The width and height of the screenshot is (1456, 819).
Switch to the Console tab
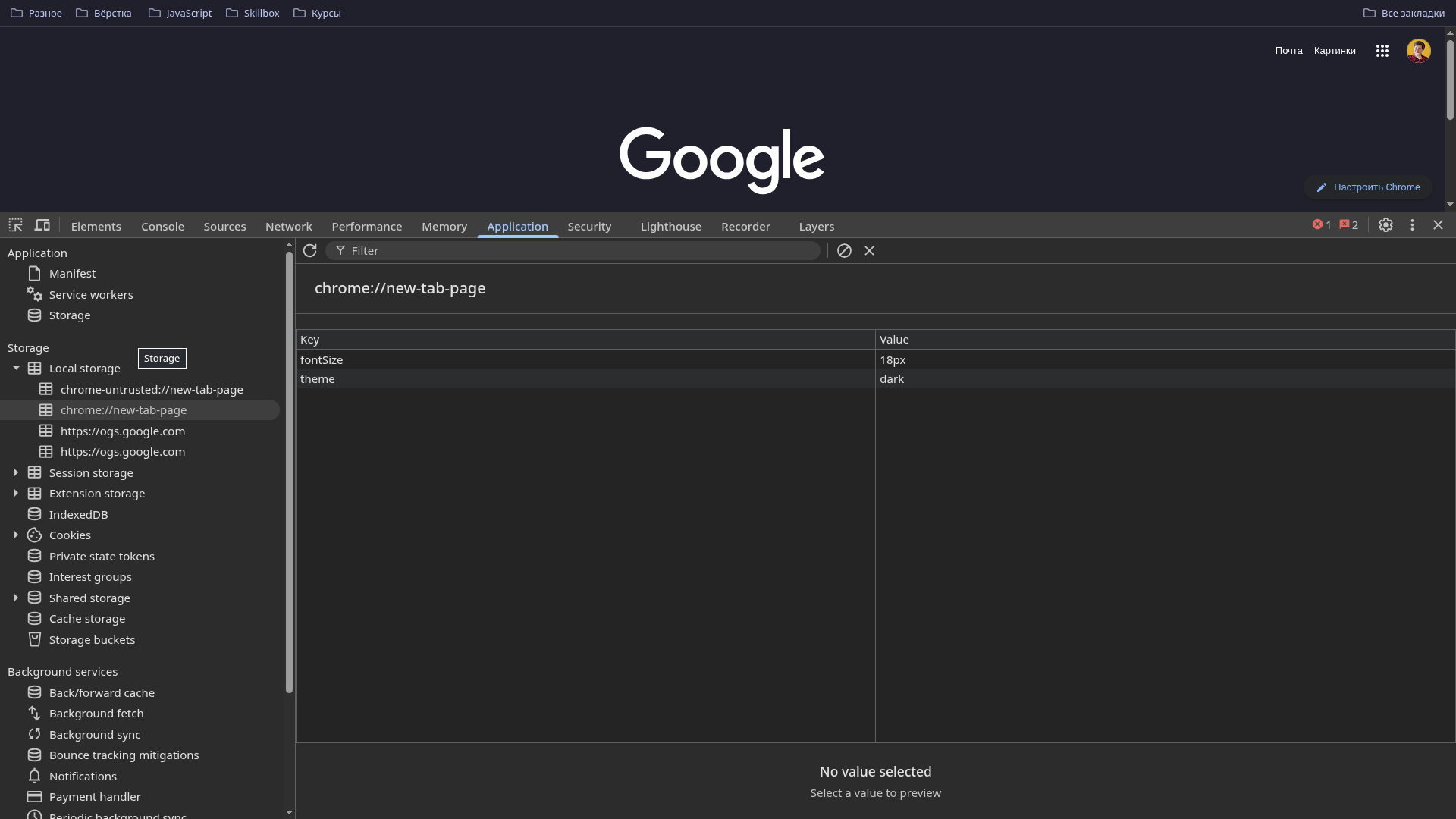(162, 226)
